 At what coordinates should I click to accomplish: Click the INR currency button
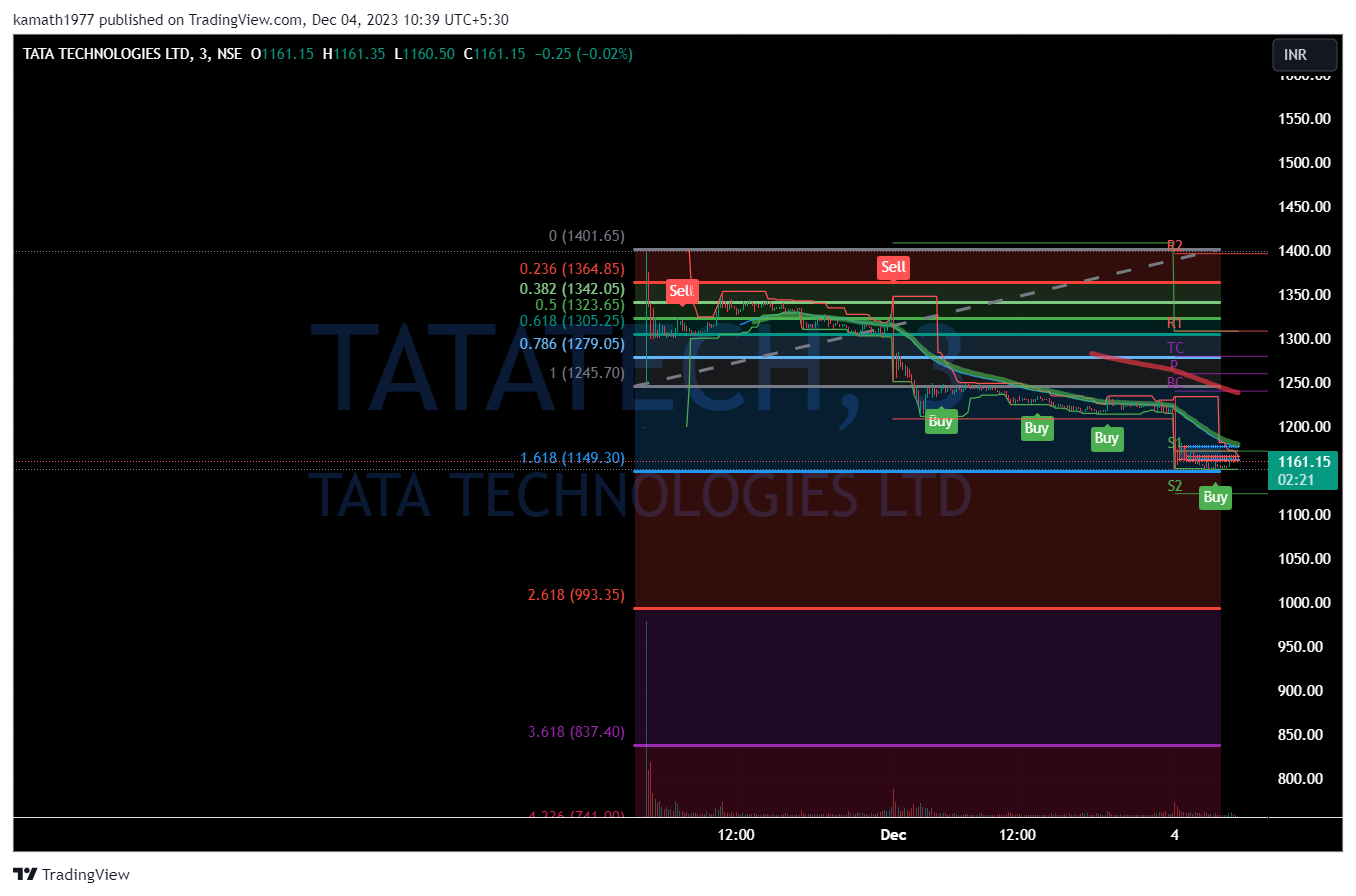[x=1306, y=55]
